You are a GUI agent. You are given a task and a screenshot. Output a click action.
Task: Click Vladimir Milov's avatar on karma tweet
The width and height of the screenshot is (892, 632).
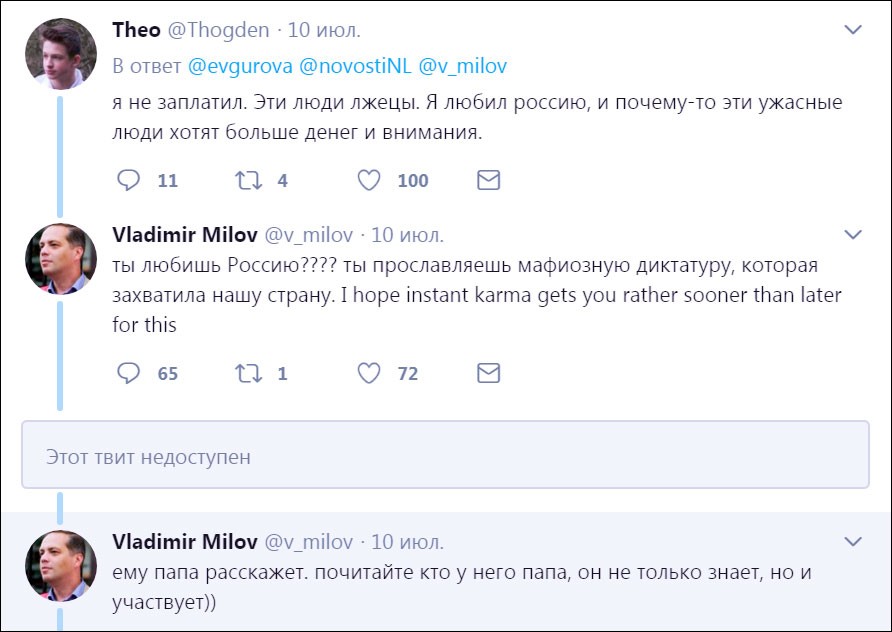(x=60, y=259)
